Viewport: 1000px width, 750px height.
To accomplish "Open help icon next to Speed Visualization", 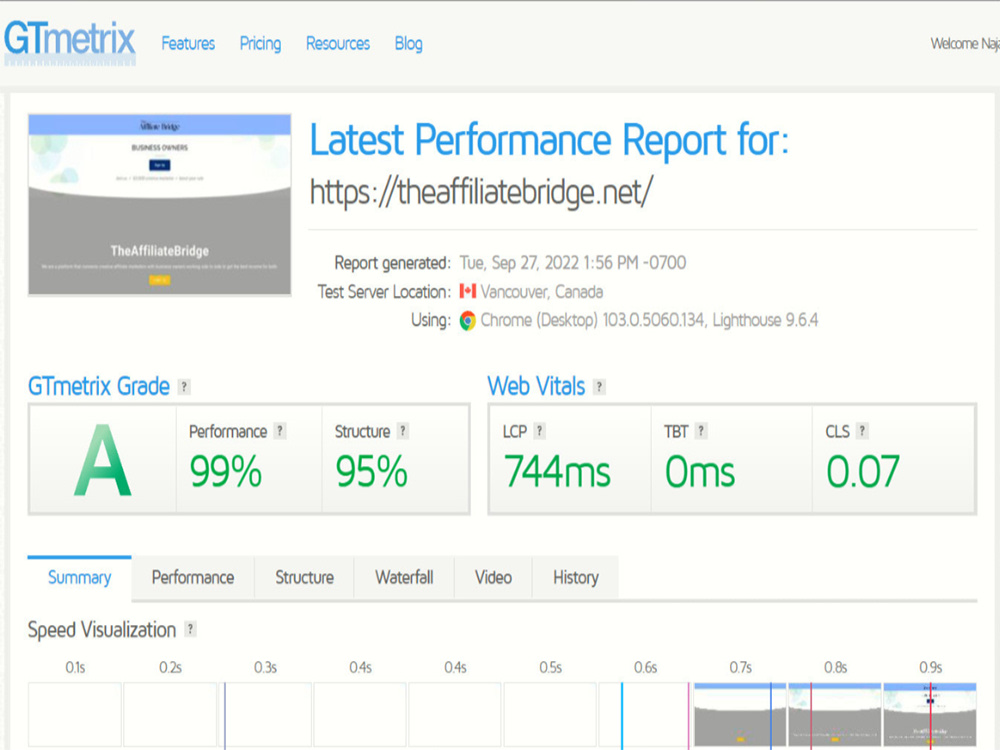I will pyautogui.click(x=190, y=629).
